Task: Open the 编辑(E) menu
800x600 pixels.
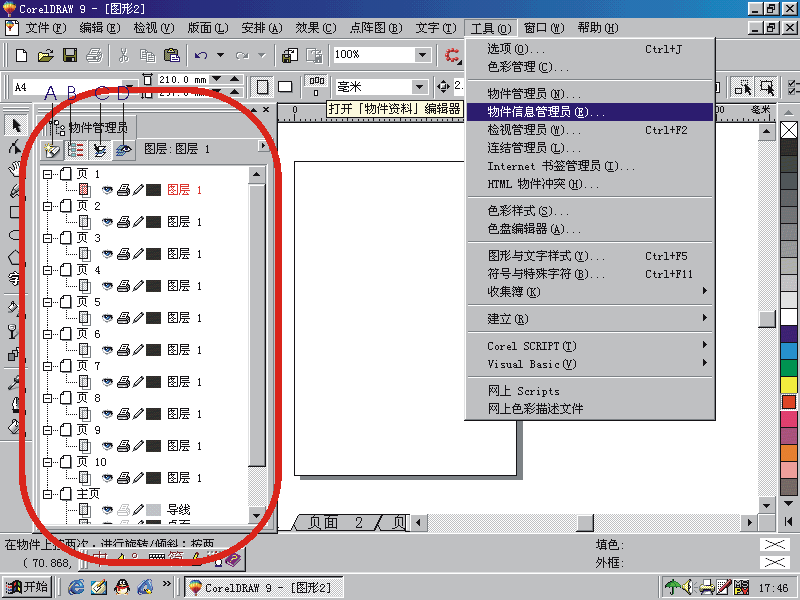Action: tap(99, 28)
